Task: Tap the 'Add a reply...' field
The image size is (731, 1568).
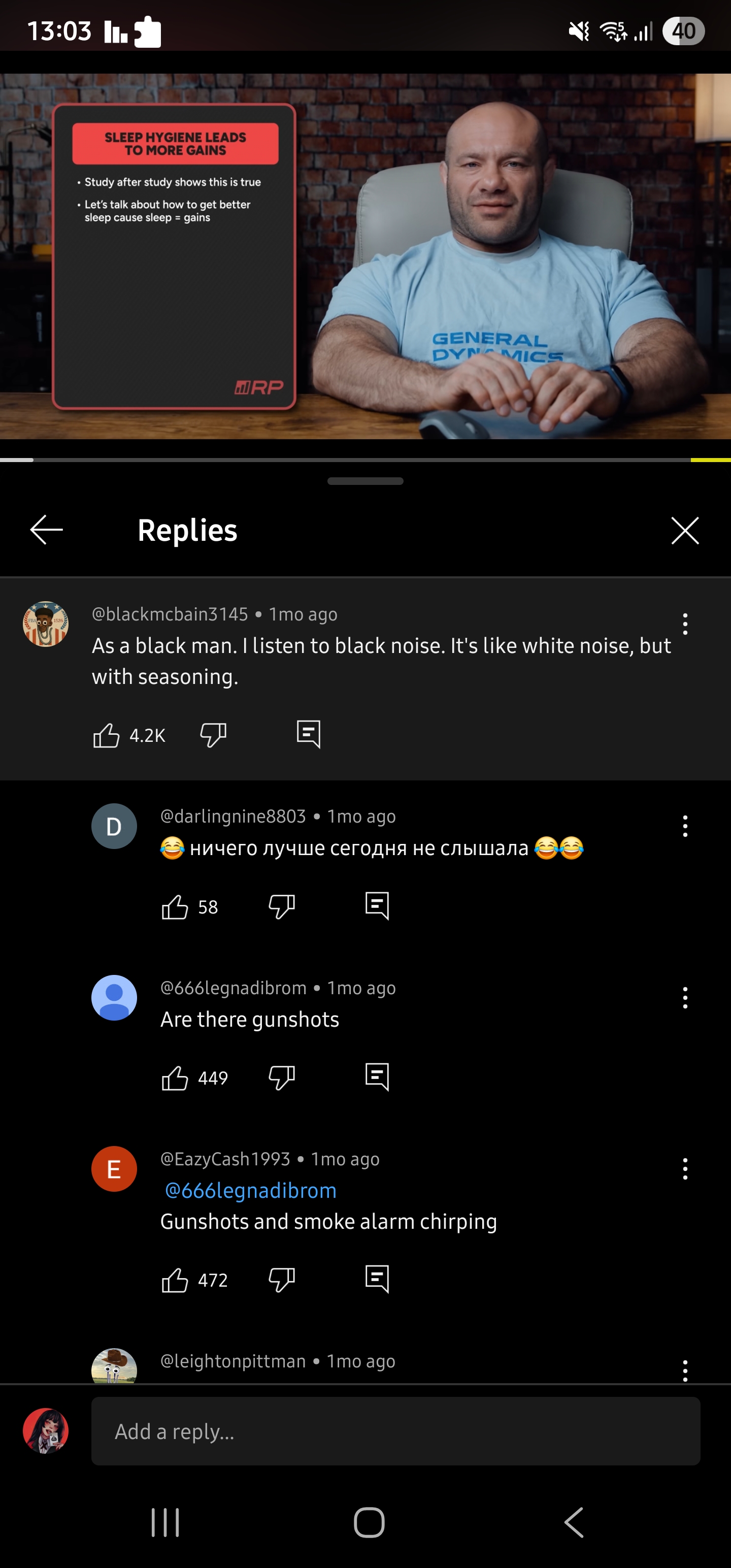Action: coord(395,1431)
